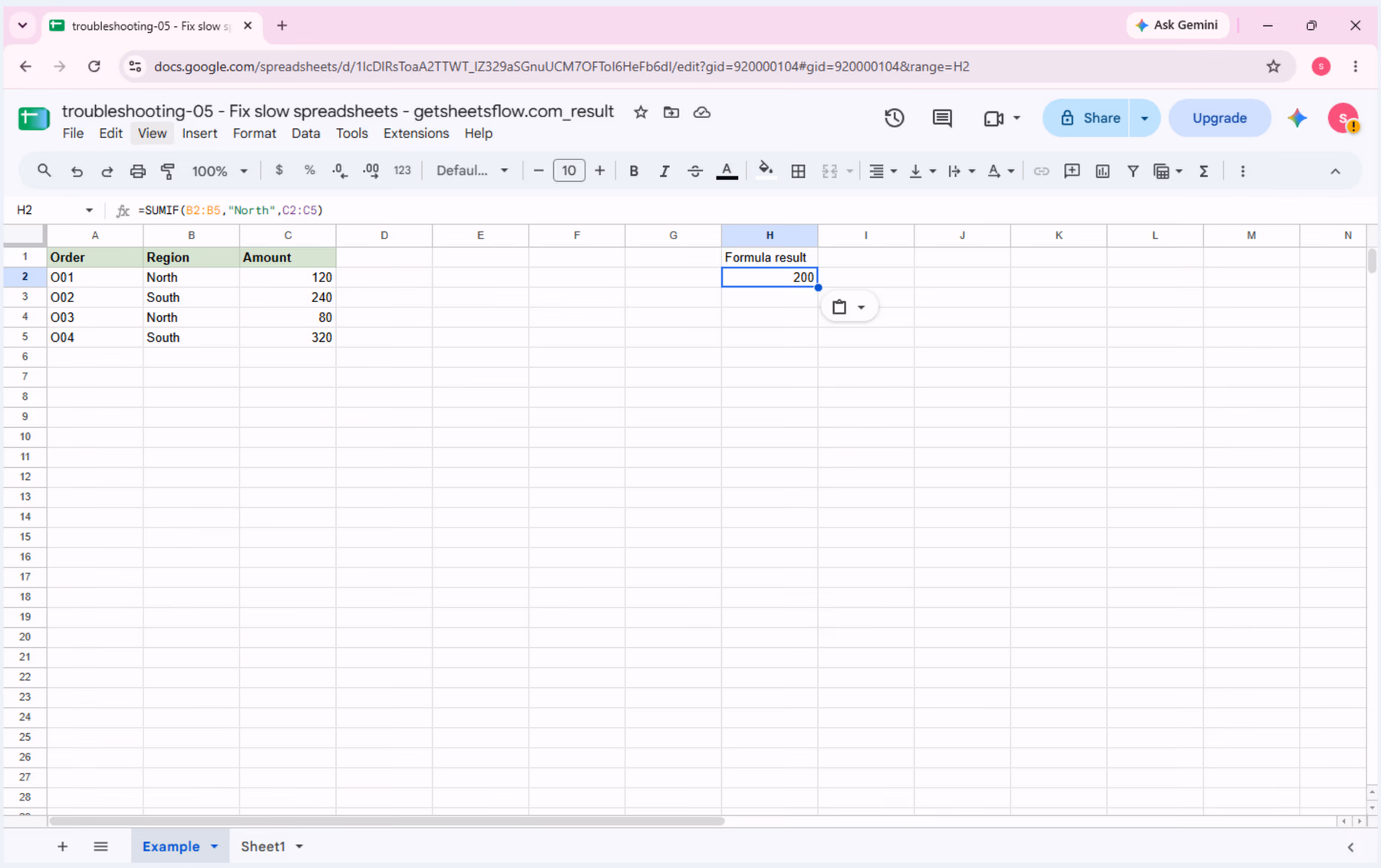Viewport: 1381px width, 868px height.
Task: Open the toolbar's three-dot overflow menu
Action: click(x=1243, y=171)
